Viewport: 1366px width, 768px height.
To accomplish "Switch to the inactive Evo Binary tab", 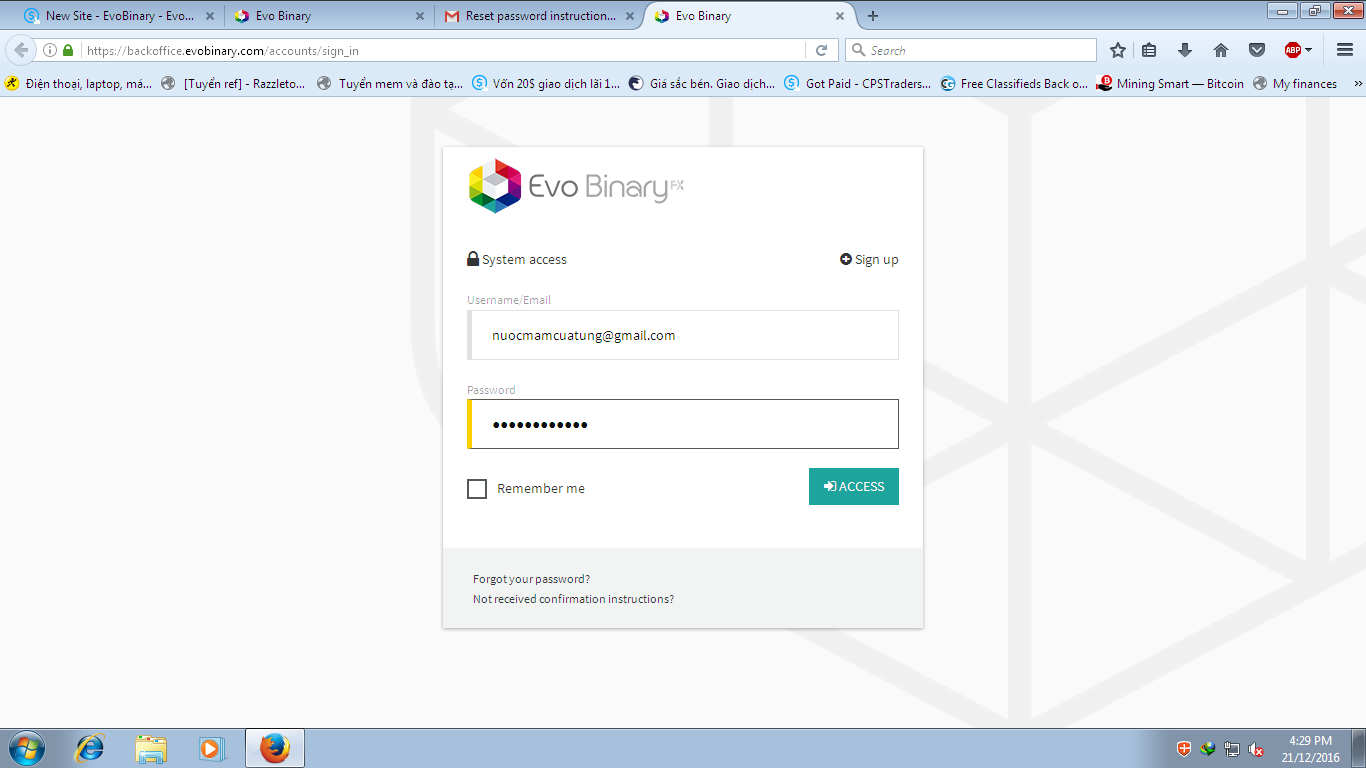I will coord(328,16).
